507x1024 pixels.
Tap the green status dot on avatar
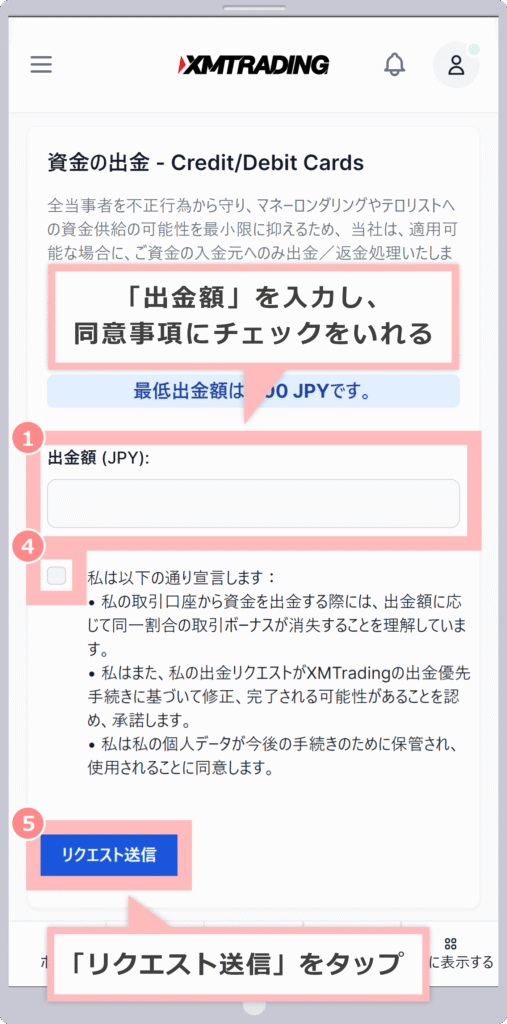474,50
